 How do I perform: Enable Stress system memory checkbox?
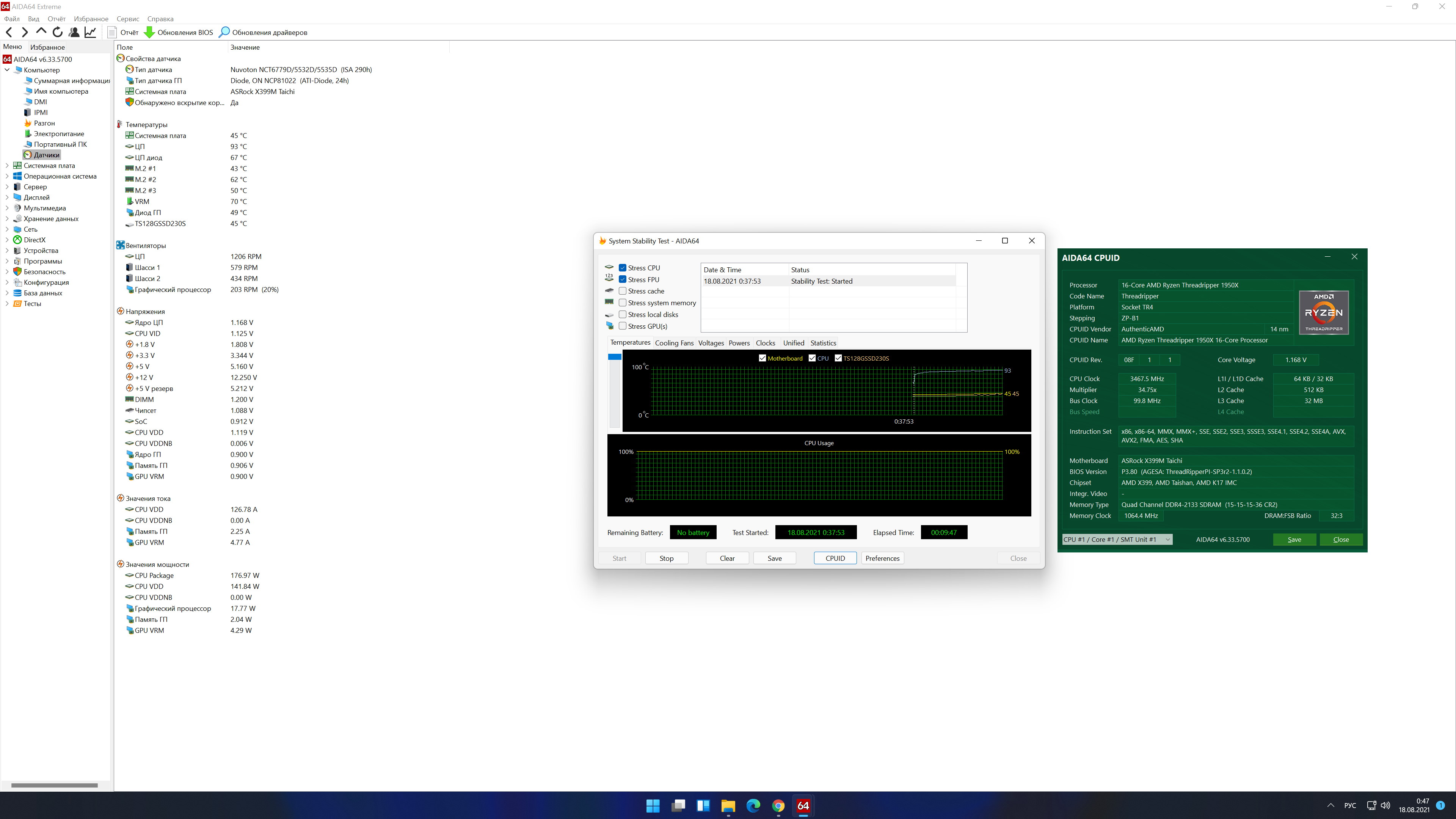coord(622,303)
